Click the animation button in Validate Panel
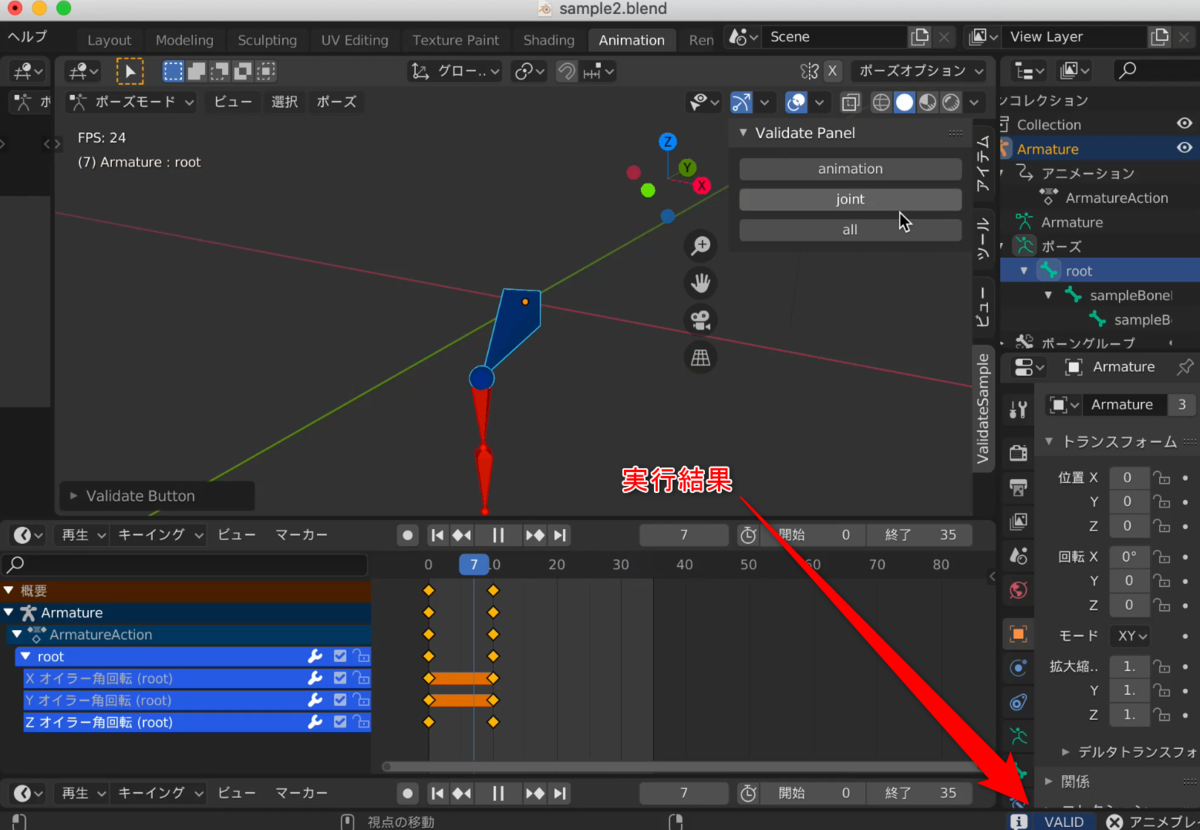The image size is (1200, 830). click(850, 169)
